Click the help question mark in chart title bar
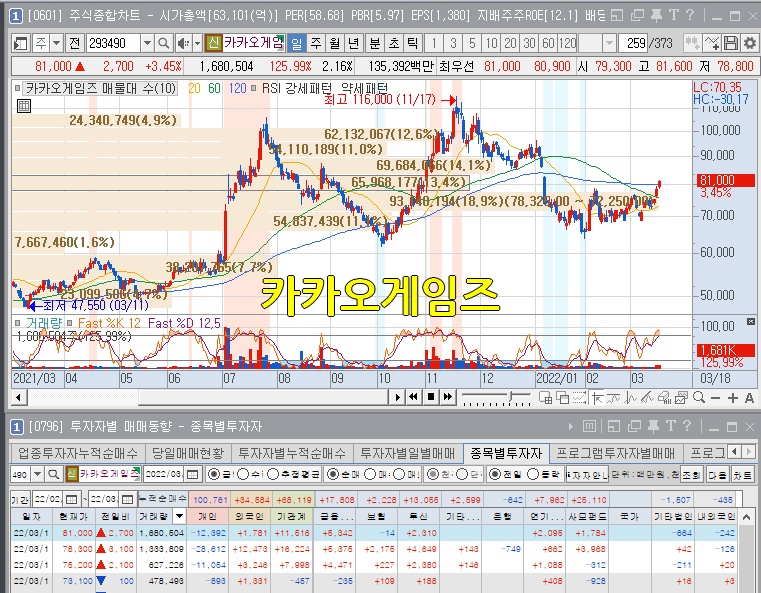 tap(690, 16)
